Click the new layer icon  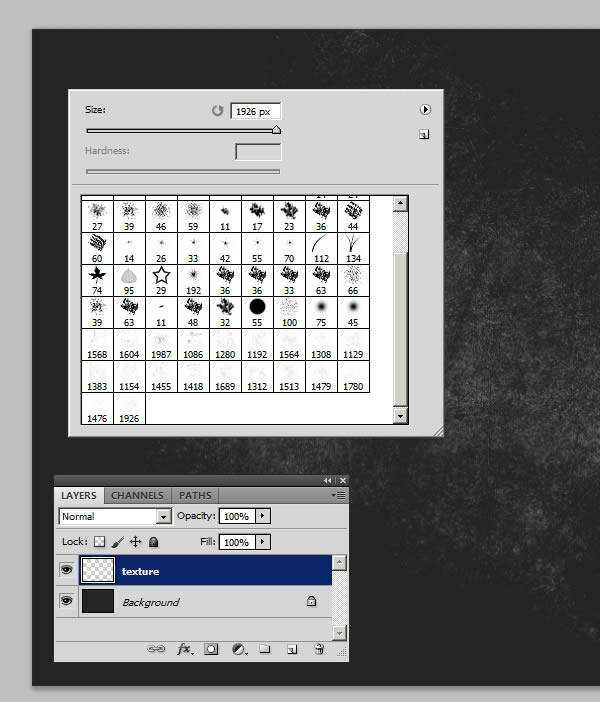point(292,649)
